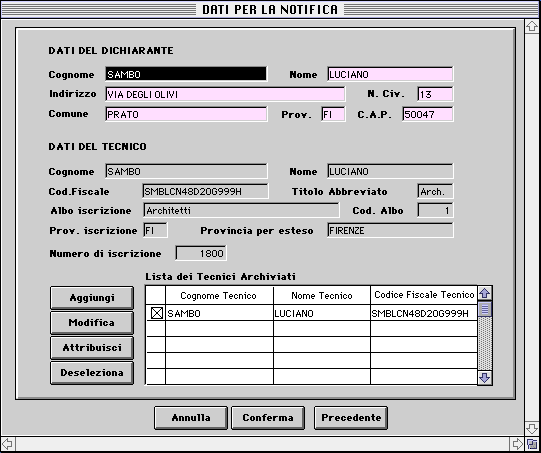Click the declarant Nome field containing LUCIANO
The image size is (541, 453).
(390, 75)
